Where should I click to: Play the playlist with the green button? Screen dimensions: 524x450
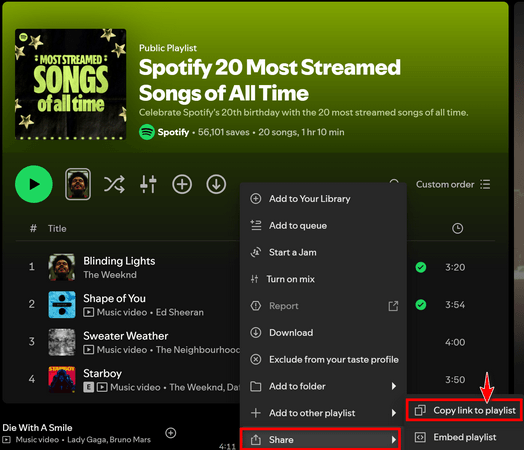(x=34, y=184)
